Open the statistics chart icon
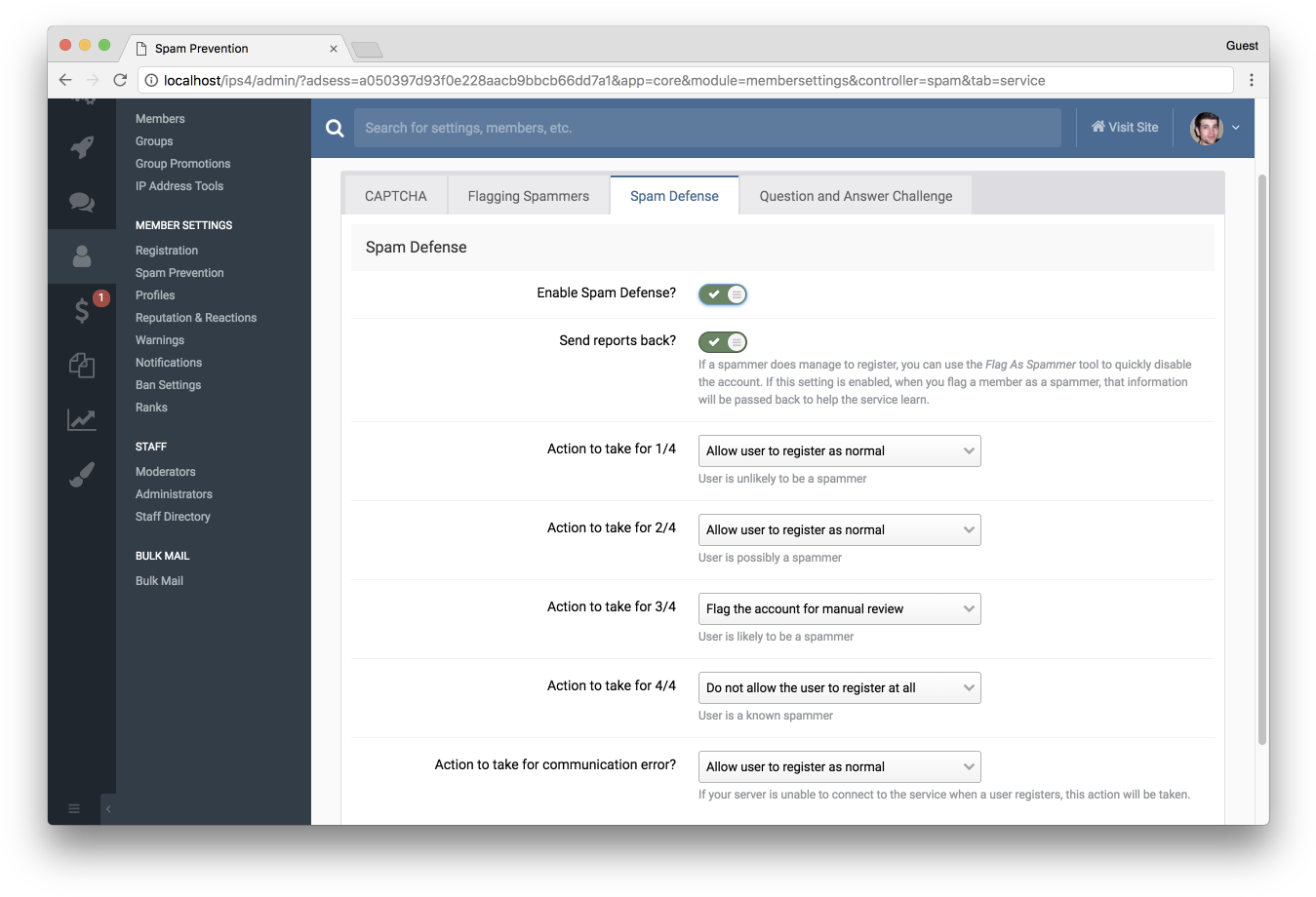This screenshot has height=897, width=1316. [x=82, y=419]
